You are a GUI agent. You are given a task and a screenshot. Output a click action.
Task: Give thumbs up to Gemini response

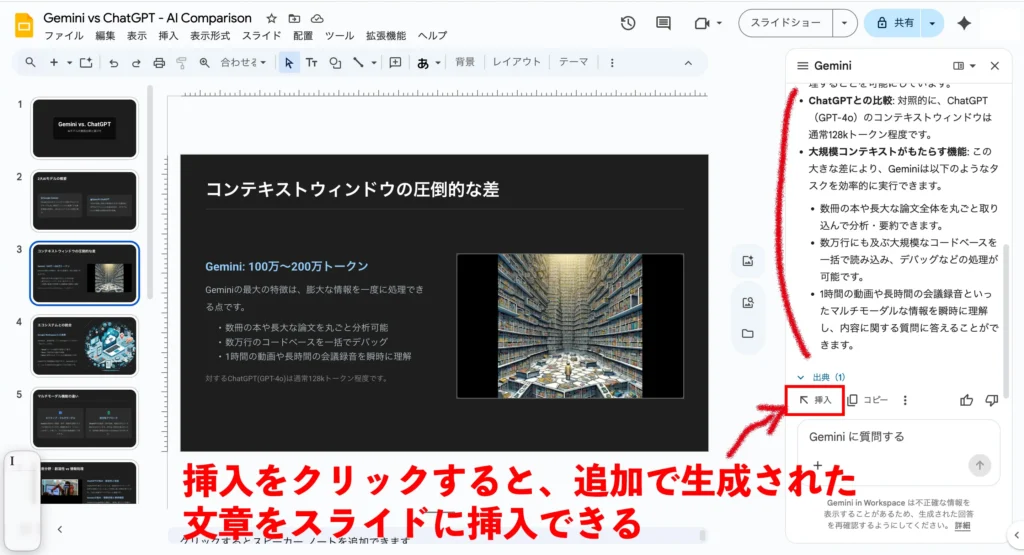pos(967,400)
